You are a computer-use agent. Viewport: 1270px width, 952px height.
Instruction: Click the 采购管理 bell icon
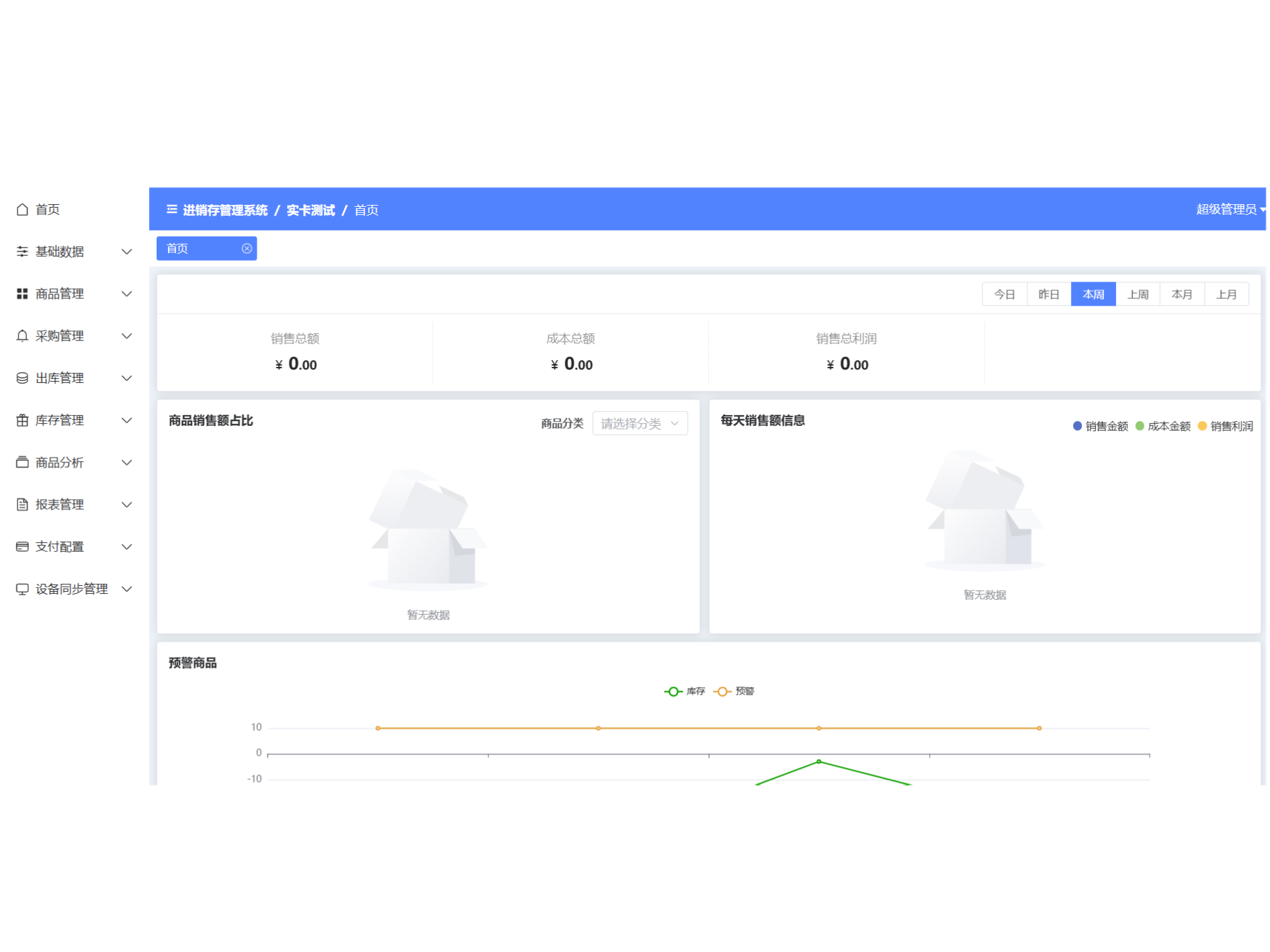point(22,336)
